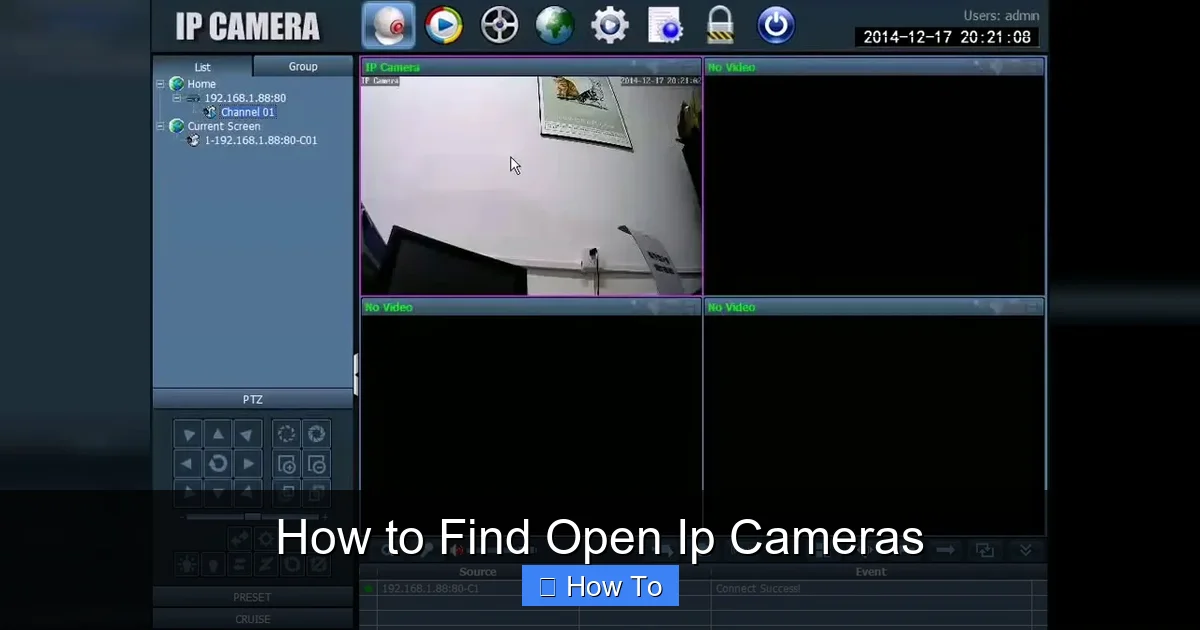
Task: Move PTZ camera down
Action: pyautogui.click(x=218, y=494)
